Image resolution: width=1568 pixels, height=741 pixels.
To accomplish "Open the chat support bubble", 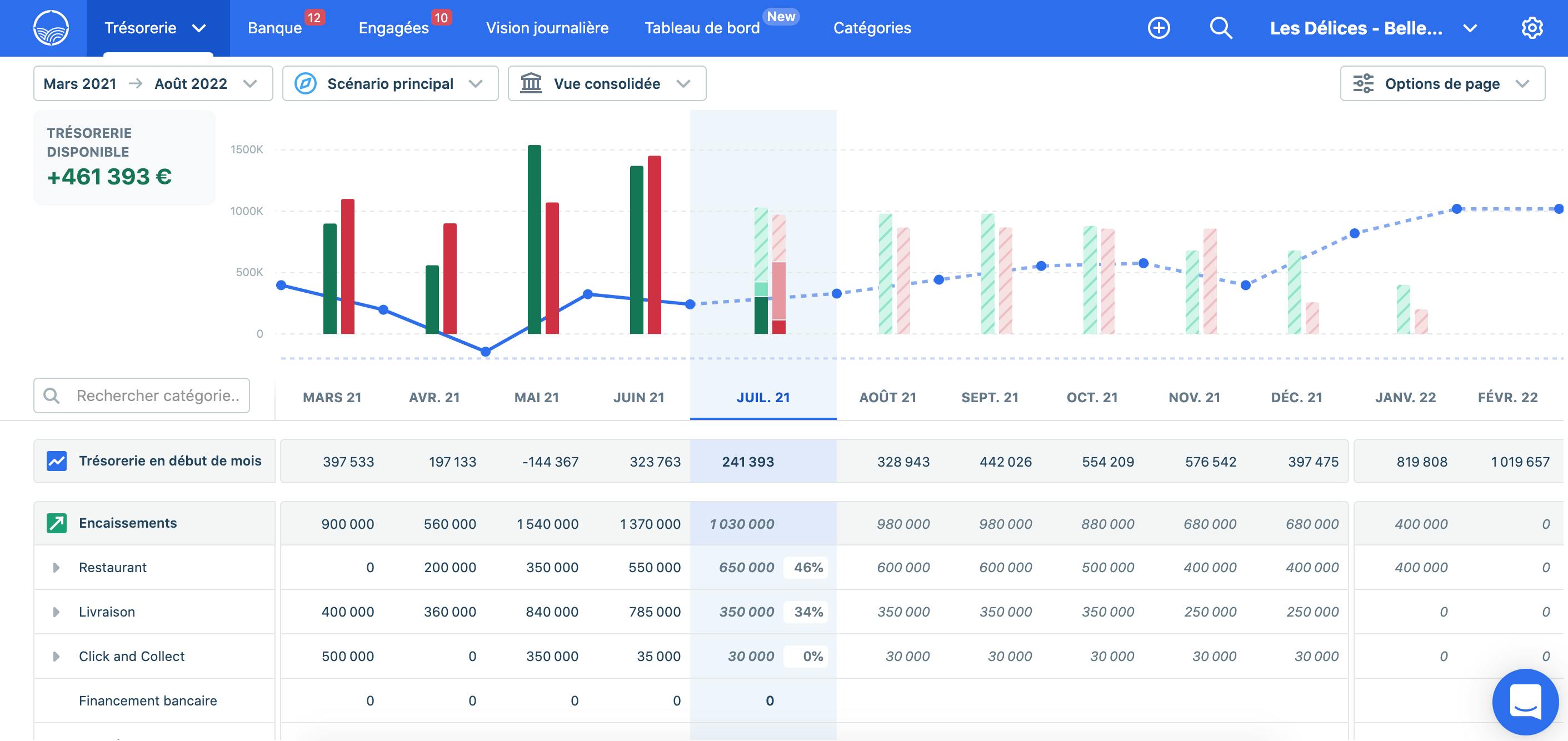I will click(1525, 702).
